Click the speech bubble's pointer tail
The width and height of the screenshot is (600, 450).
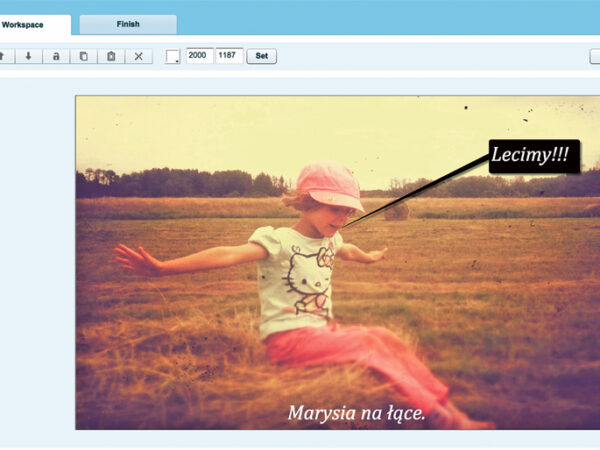420,190
